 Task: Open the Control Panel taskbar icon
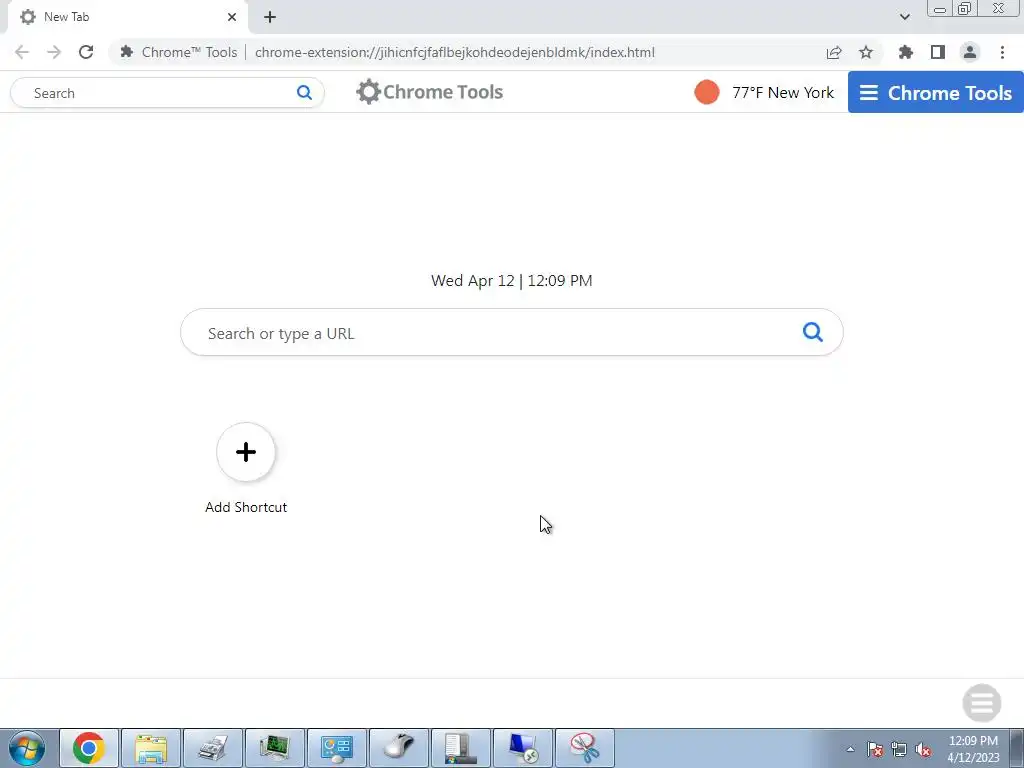(x=337, y=748)
